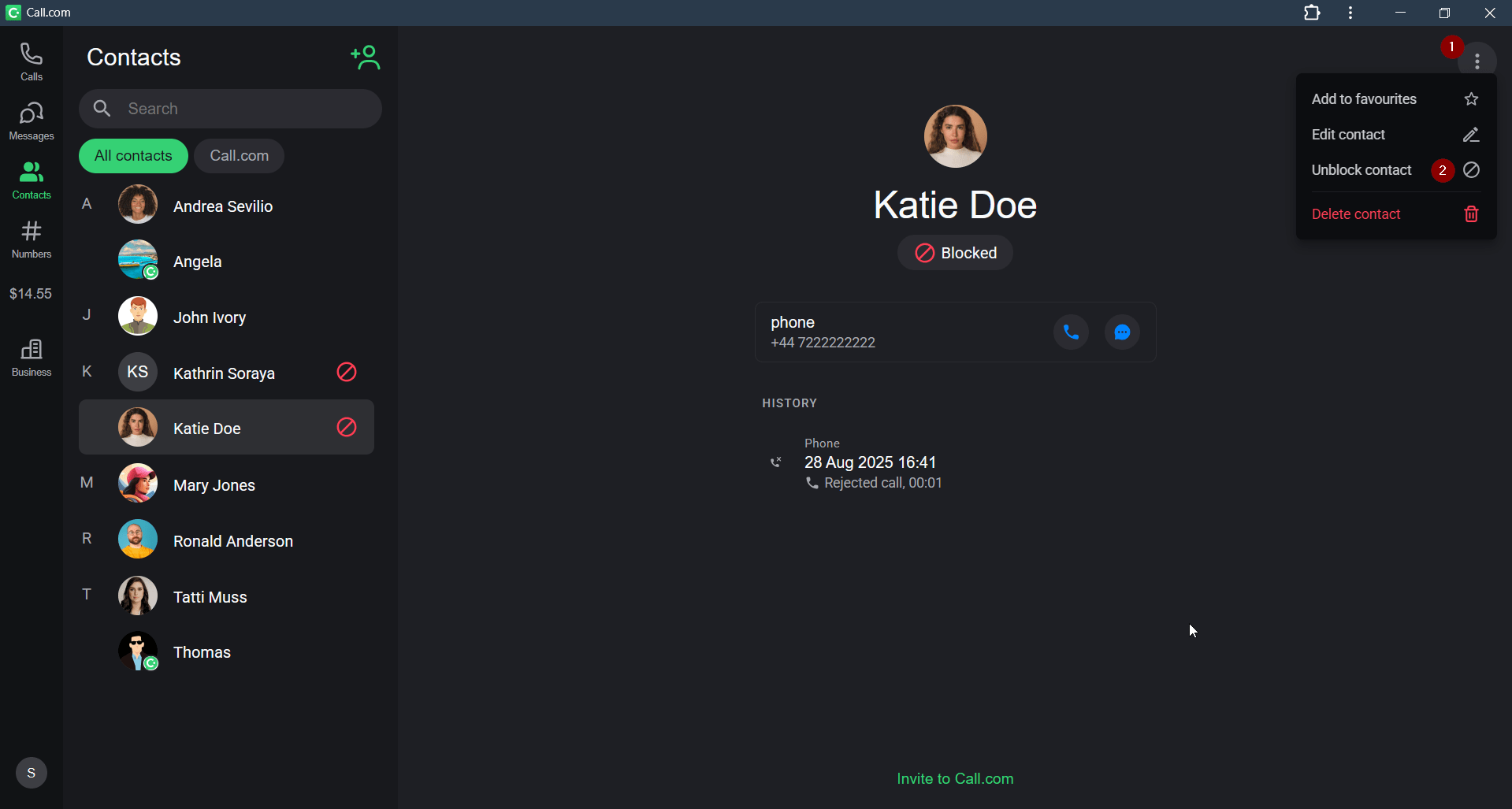Open window three-dot menu in title bar
Screen dimensions: 1512x809
coord(1350,13)
